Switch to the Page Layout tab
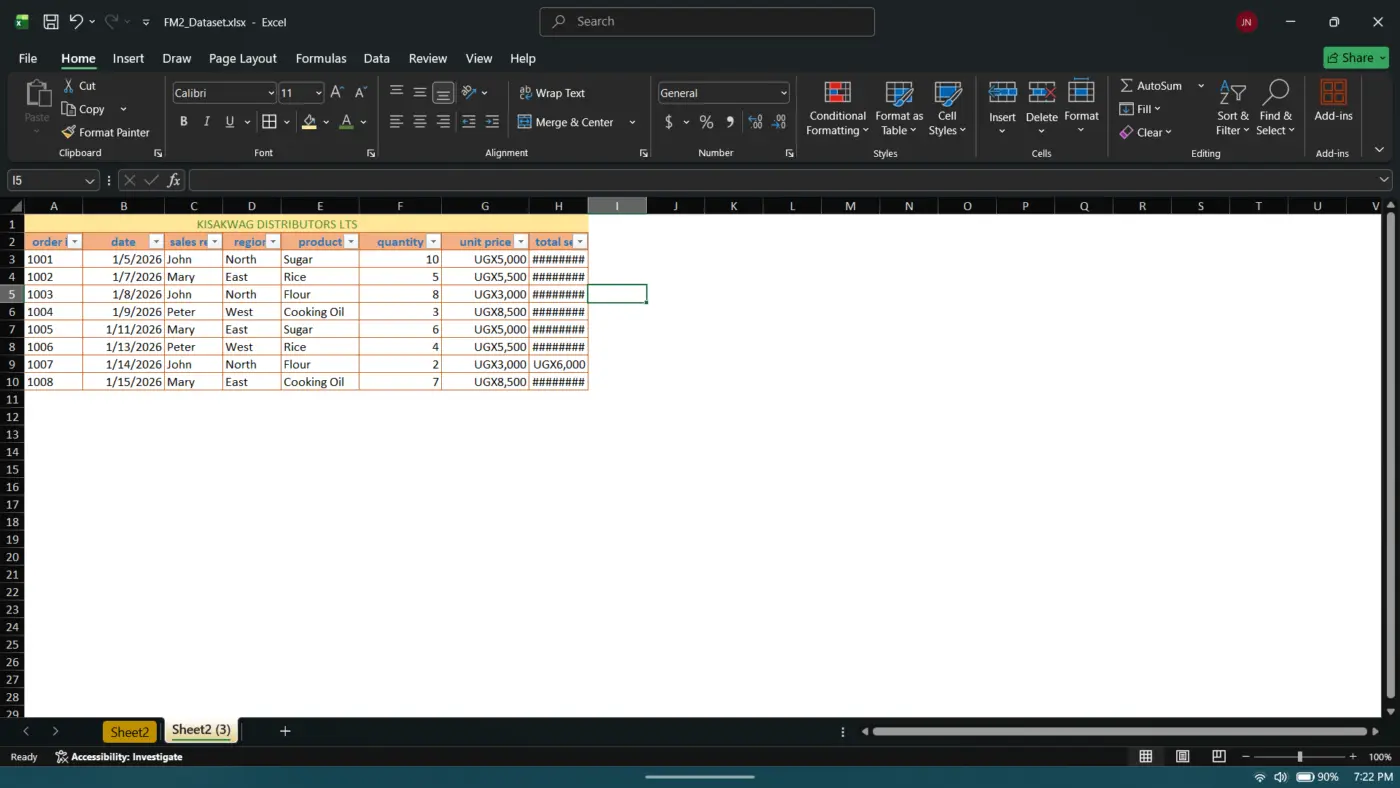Image resolution: width=1400 pixels, height=788 pixels. pos(243,58)
